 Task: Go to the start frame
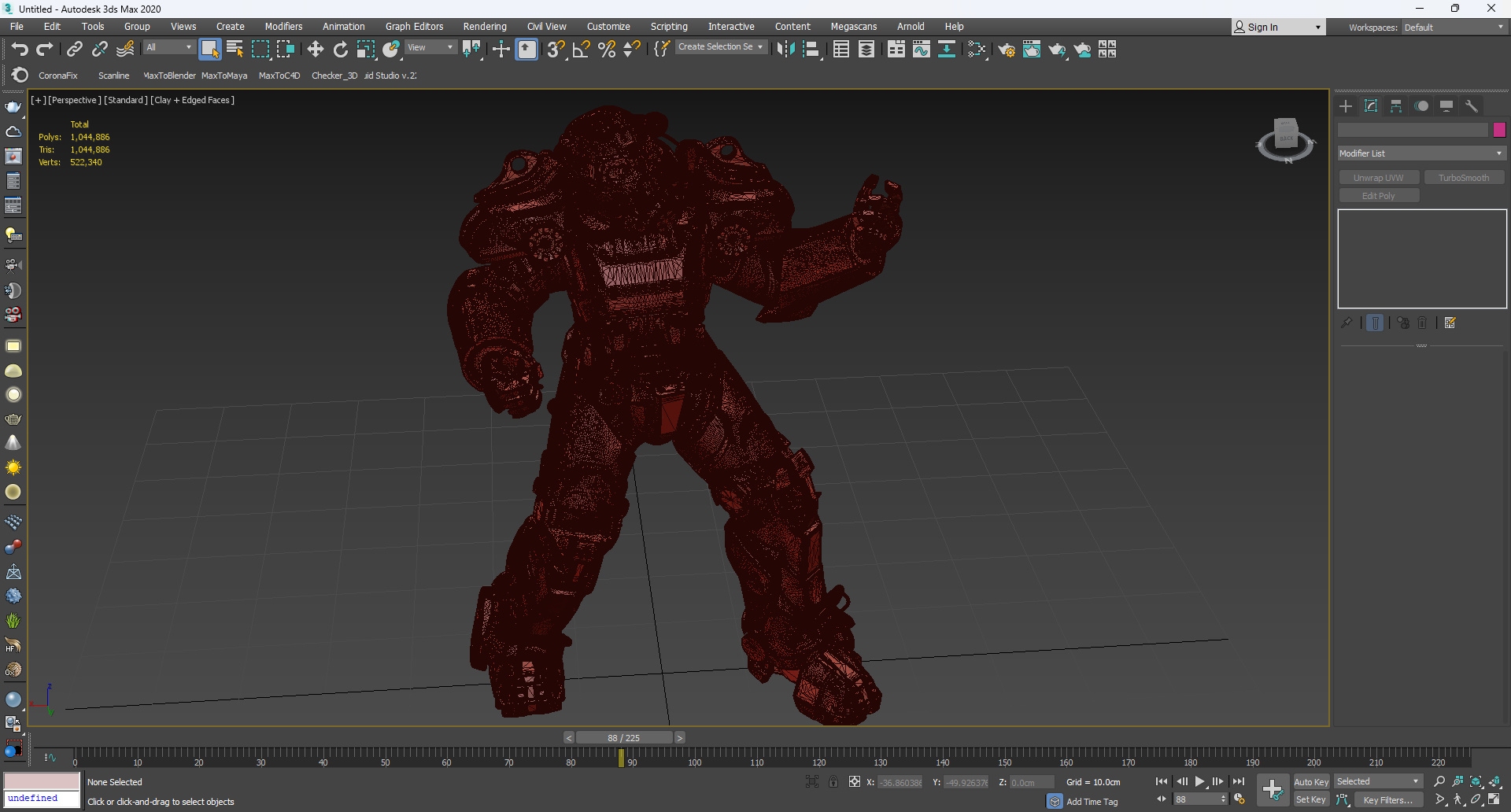[1162, 781]
